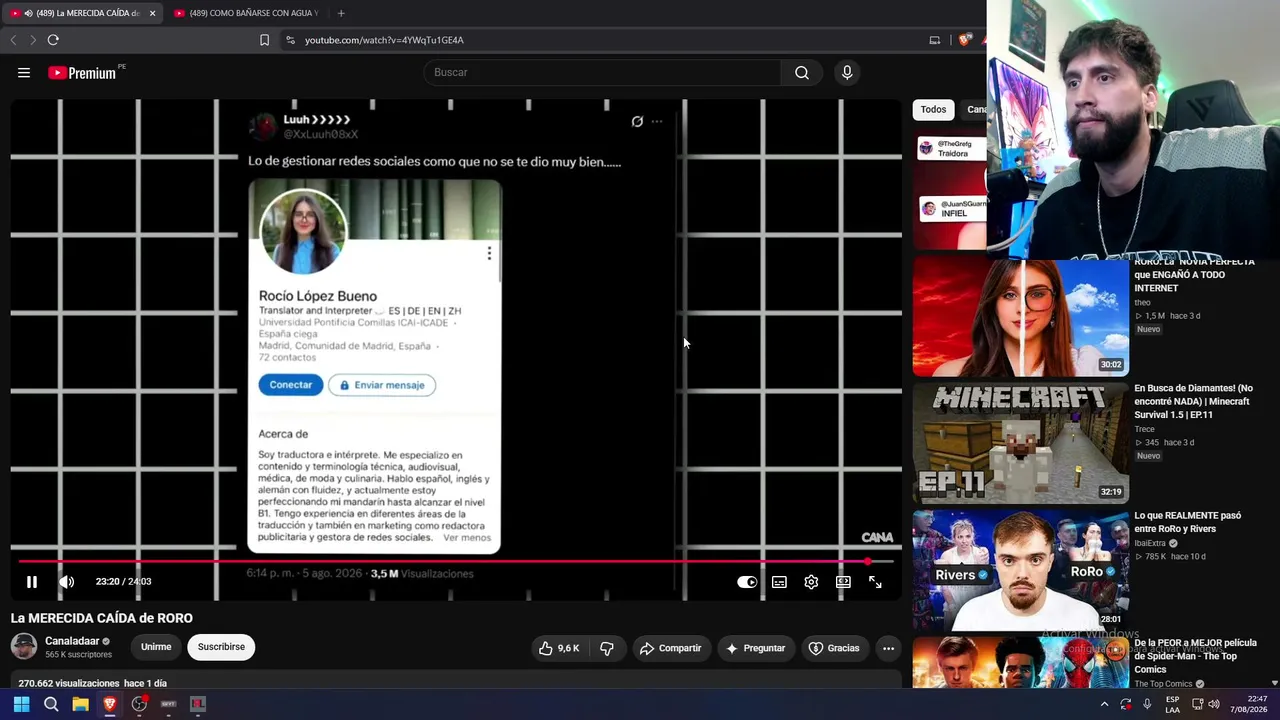The height and width of the screenshot is (720, 1280).
Task: Visit the theo channel name
Action: click(1142, 302)
